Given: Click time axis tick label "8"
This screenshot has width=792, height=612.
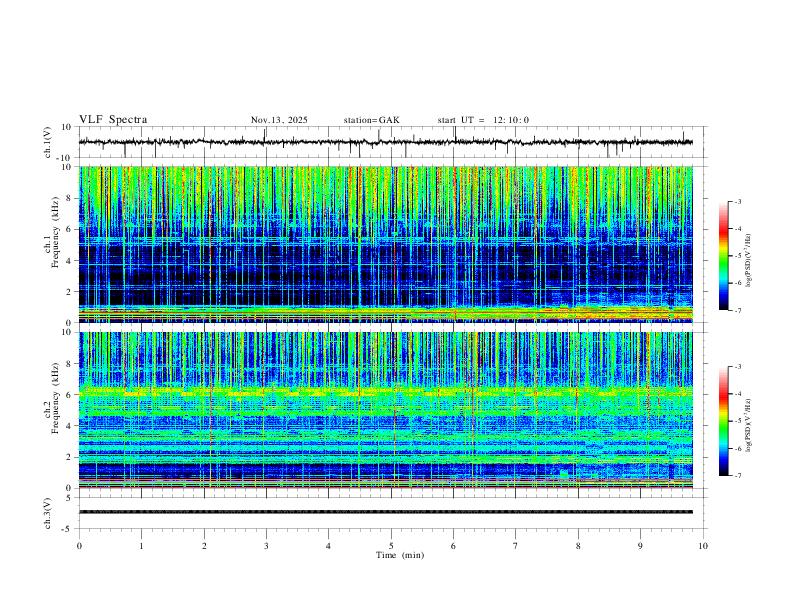Looking at the screenshot, I should [578, 546].
